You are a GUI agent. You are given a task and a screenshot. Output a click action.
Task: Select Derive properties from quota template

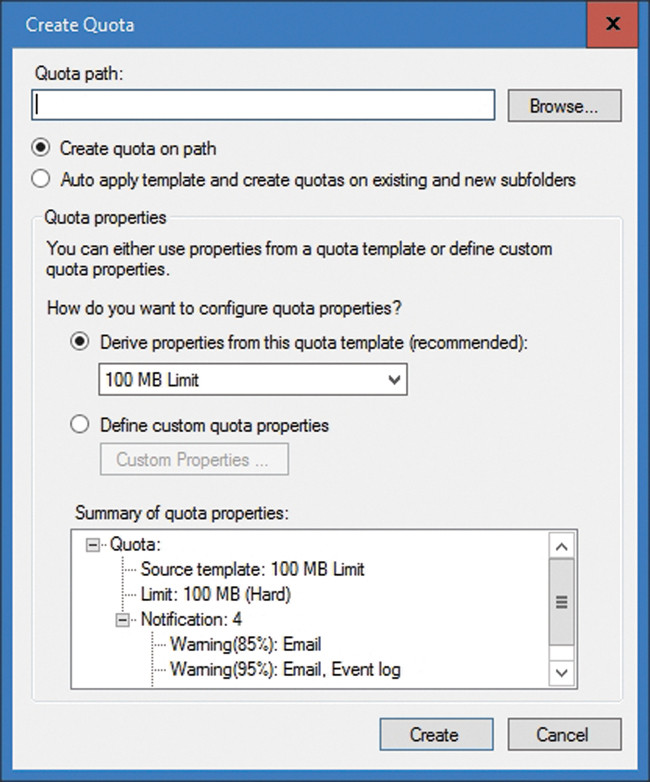(81, 342)
